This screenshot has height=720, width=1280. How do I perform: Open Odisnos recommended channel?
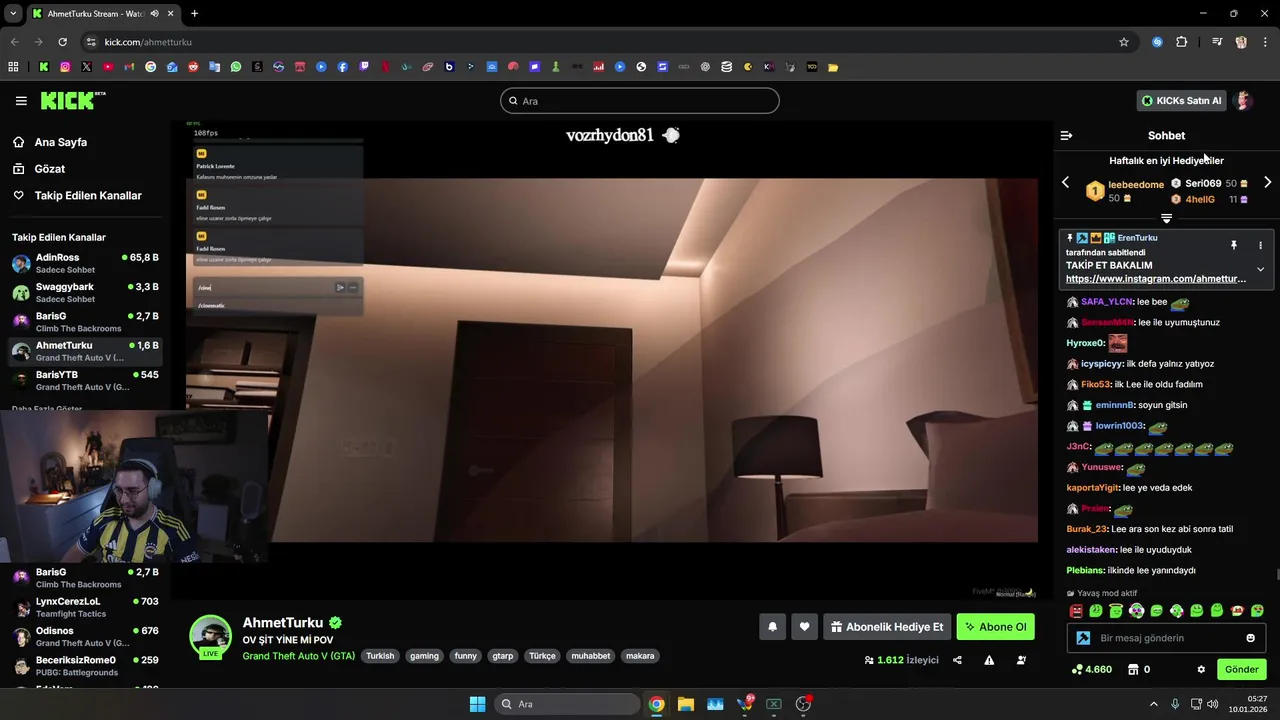(85, 637)
